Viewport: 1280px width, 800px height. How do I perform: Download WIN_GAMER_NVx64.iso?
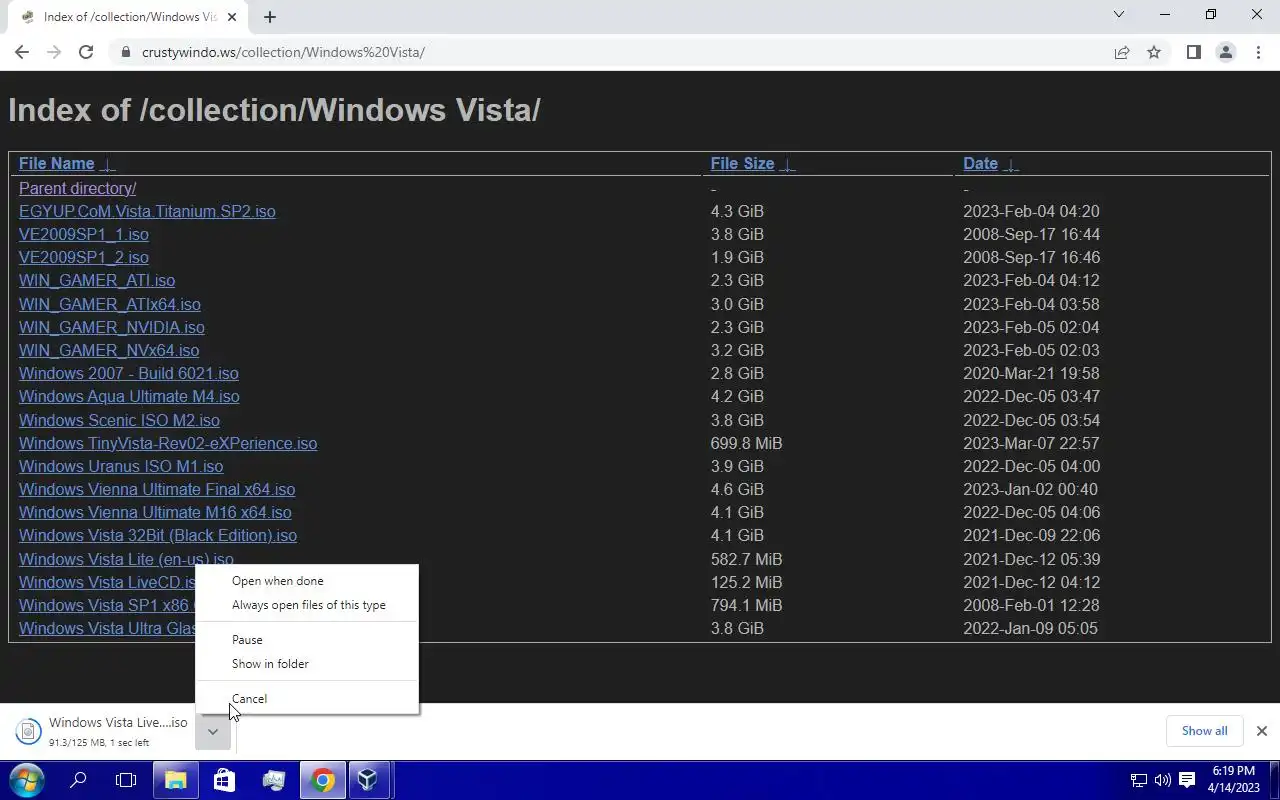(x=109, y=350)
